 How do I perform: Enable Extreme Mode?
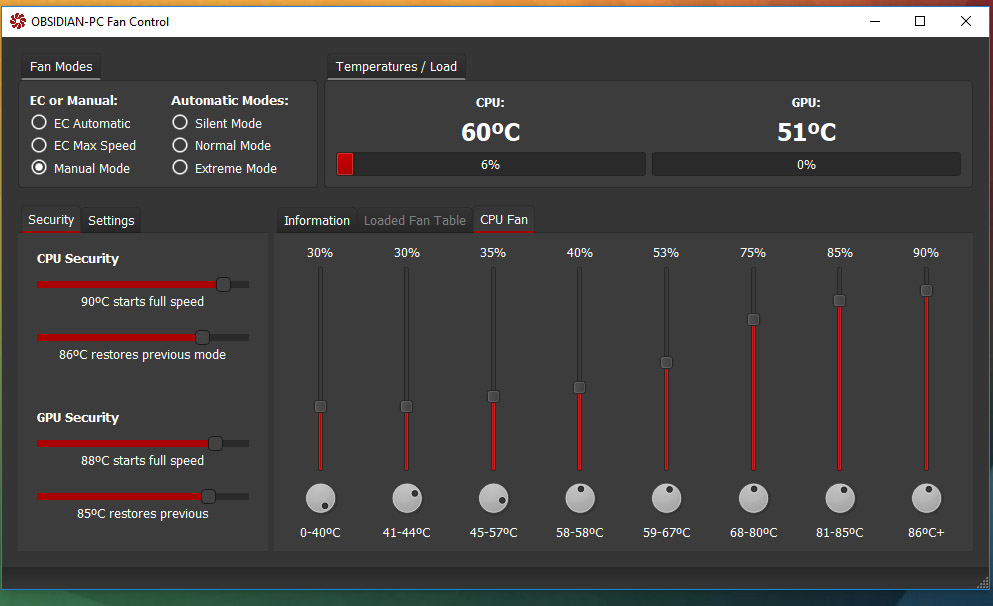[180, 168]
